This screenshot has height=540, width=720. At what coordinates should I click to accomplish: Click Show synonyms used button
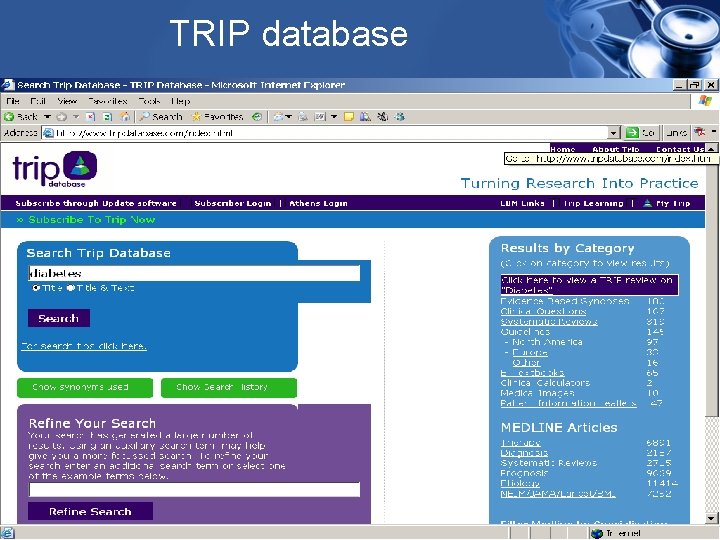tap(85, 388)
